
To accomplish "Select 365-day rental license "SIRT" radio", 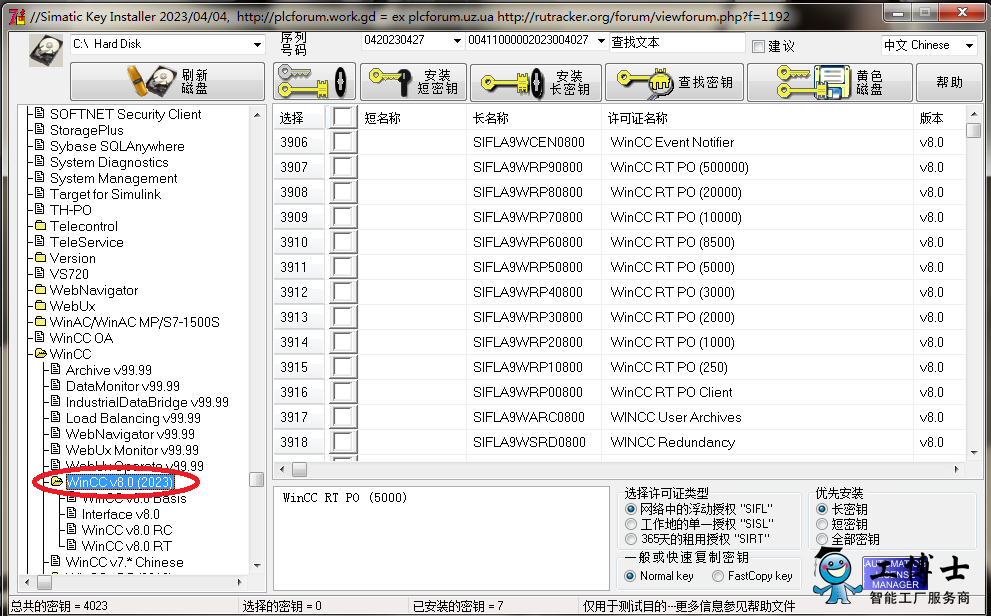I will tap(631, 540).
